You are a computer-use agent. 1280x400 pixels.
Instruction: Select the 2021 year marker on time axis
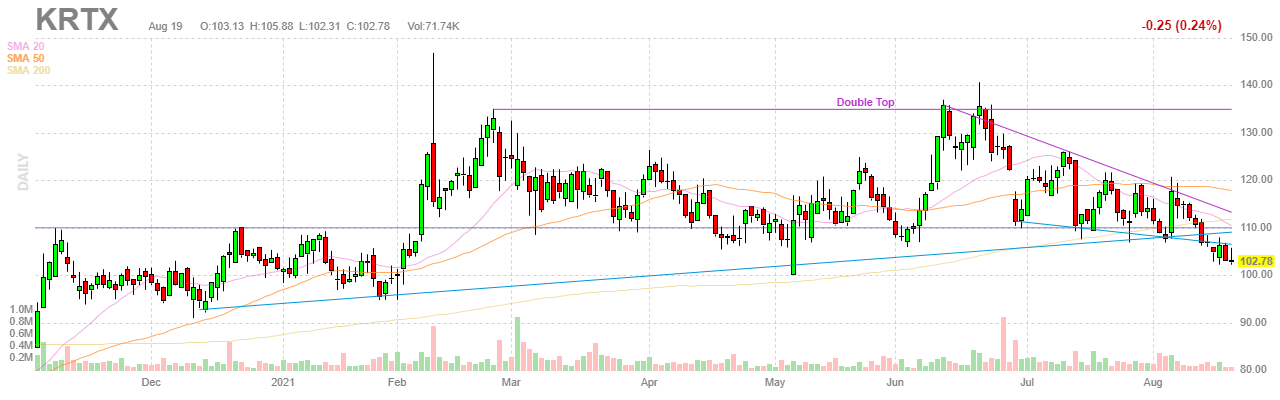coord(285,383)
